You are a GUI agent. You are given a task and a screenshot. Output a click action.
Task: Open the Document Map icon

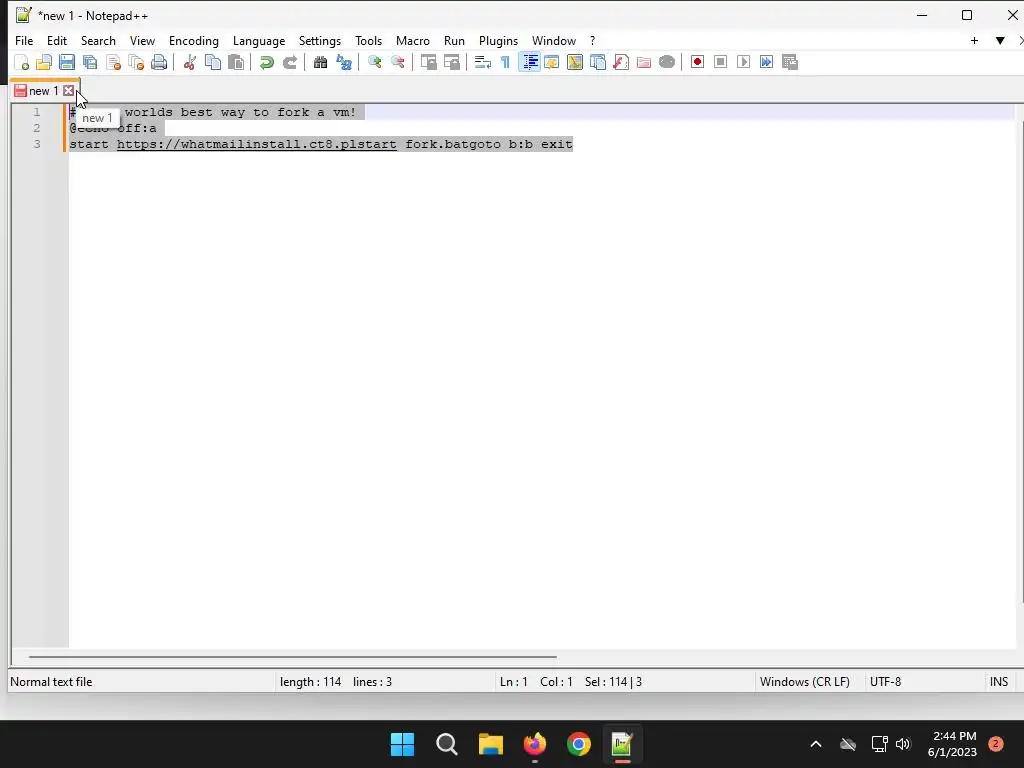pyautogui.click(x=575, y=62)
